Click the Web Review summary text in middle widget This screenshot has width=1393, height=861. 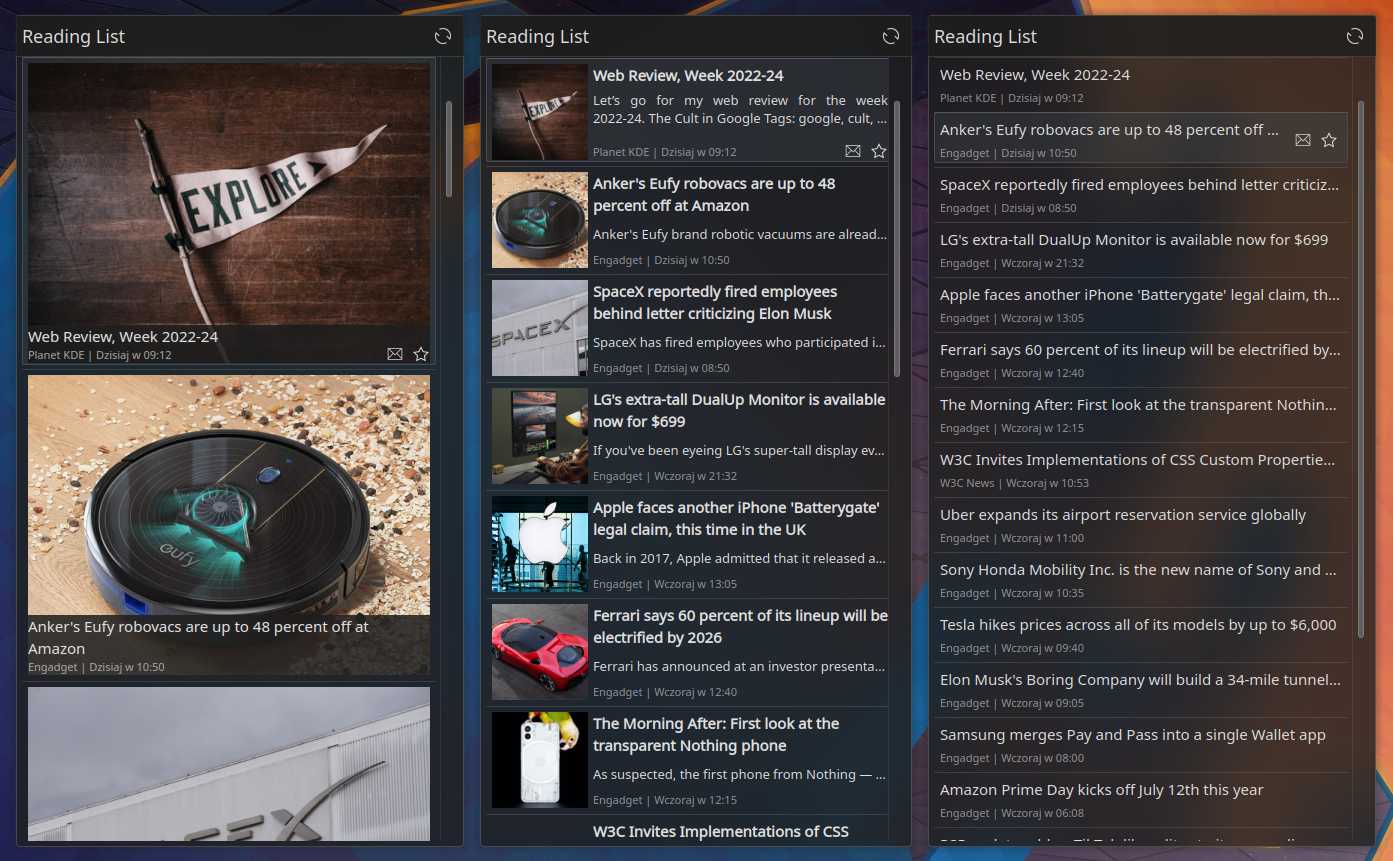pyautogui.click(x=740, y=110)
